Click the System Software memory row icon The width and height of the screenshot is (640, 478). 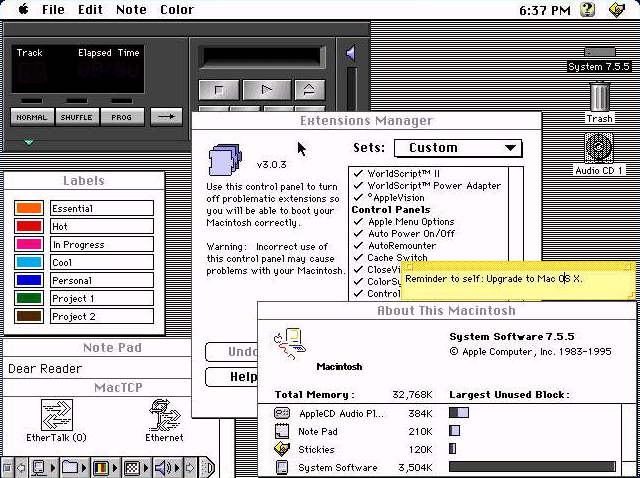click(282, 467)
